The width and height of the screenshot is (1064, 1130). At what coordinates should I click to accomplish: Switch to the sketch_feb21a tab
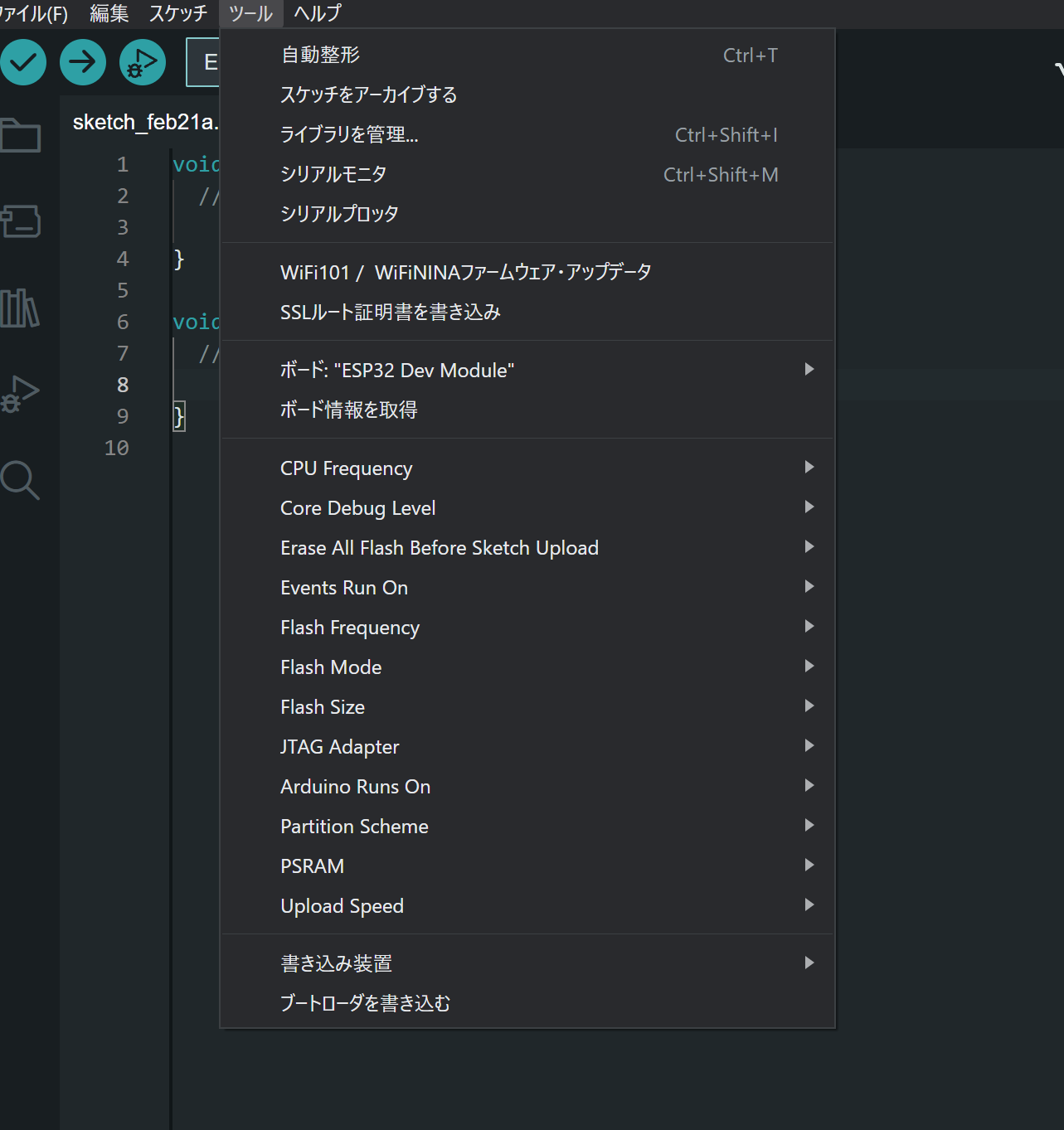coord(144,123)
